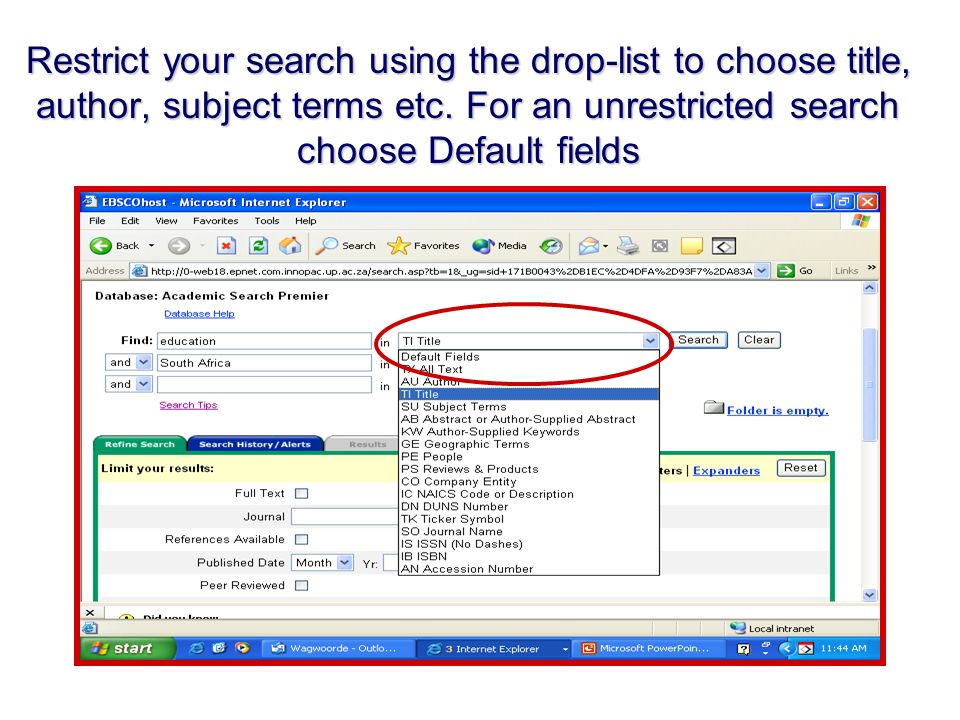Expand the Mail button dropdown arrow
Screen dimensions: 960x720
pos(606,246)
